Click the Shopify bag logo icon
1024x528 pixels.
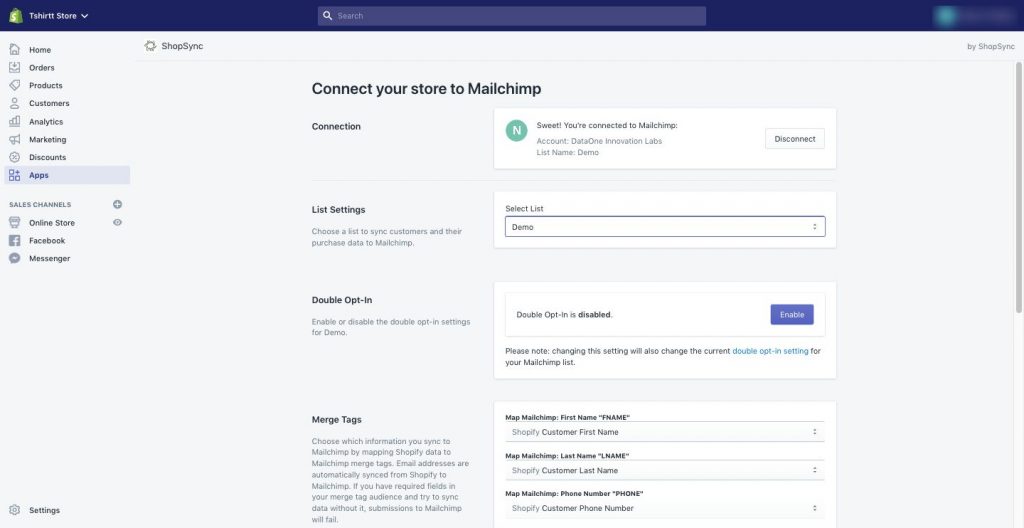click(16, 16)
